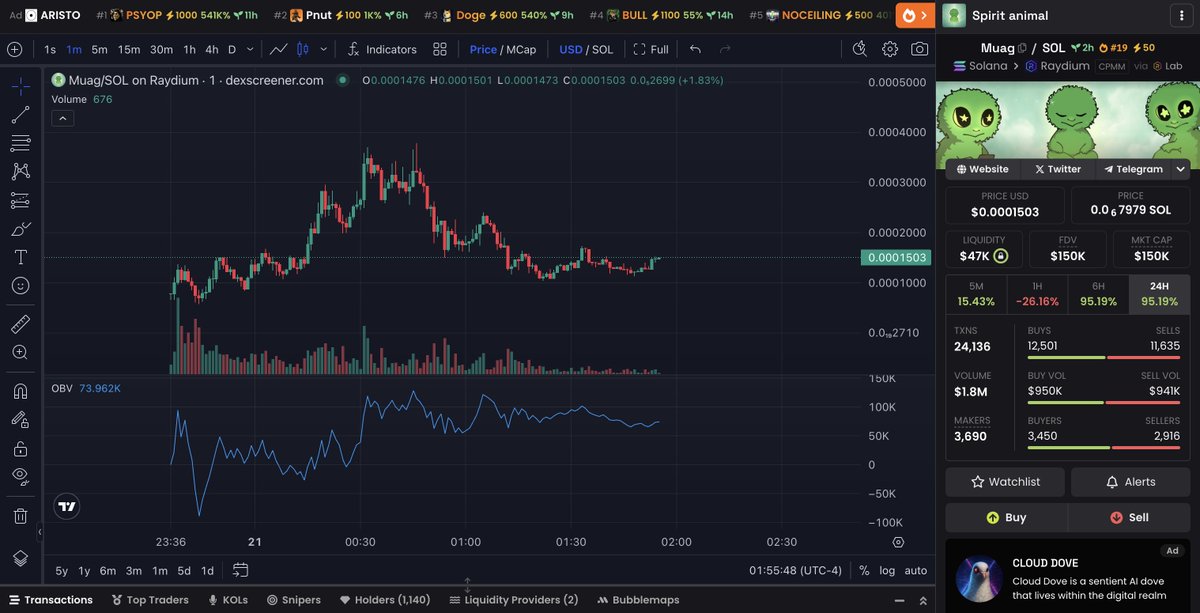Toggle stay in drawing mode
The width and height of the screenshot is (1200, 613).
tap(20, 420)
